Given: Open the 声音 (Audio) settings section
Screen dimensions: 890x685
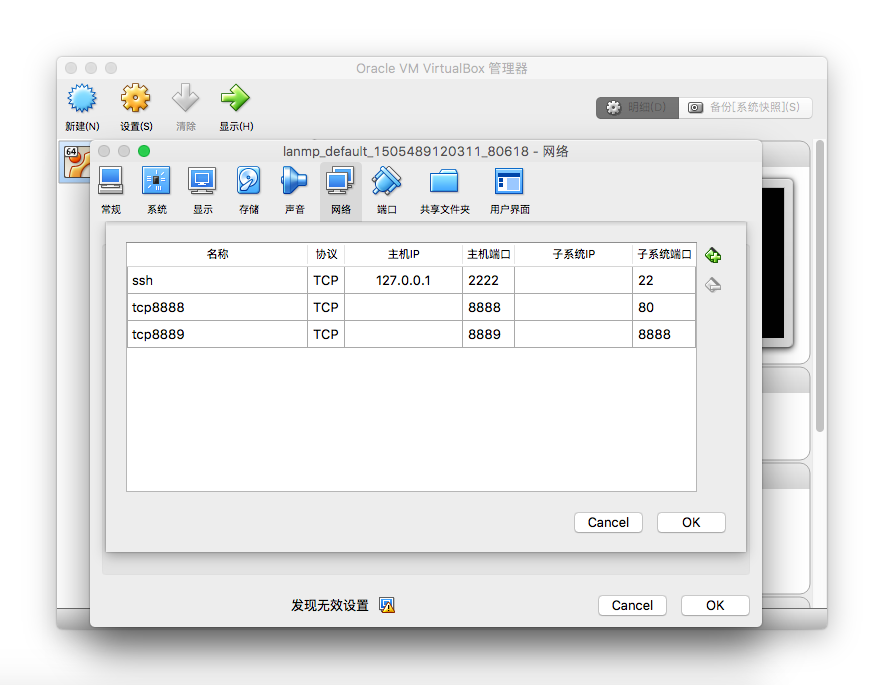Looking at the screenshot, I should pos(294,190).
